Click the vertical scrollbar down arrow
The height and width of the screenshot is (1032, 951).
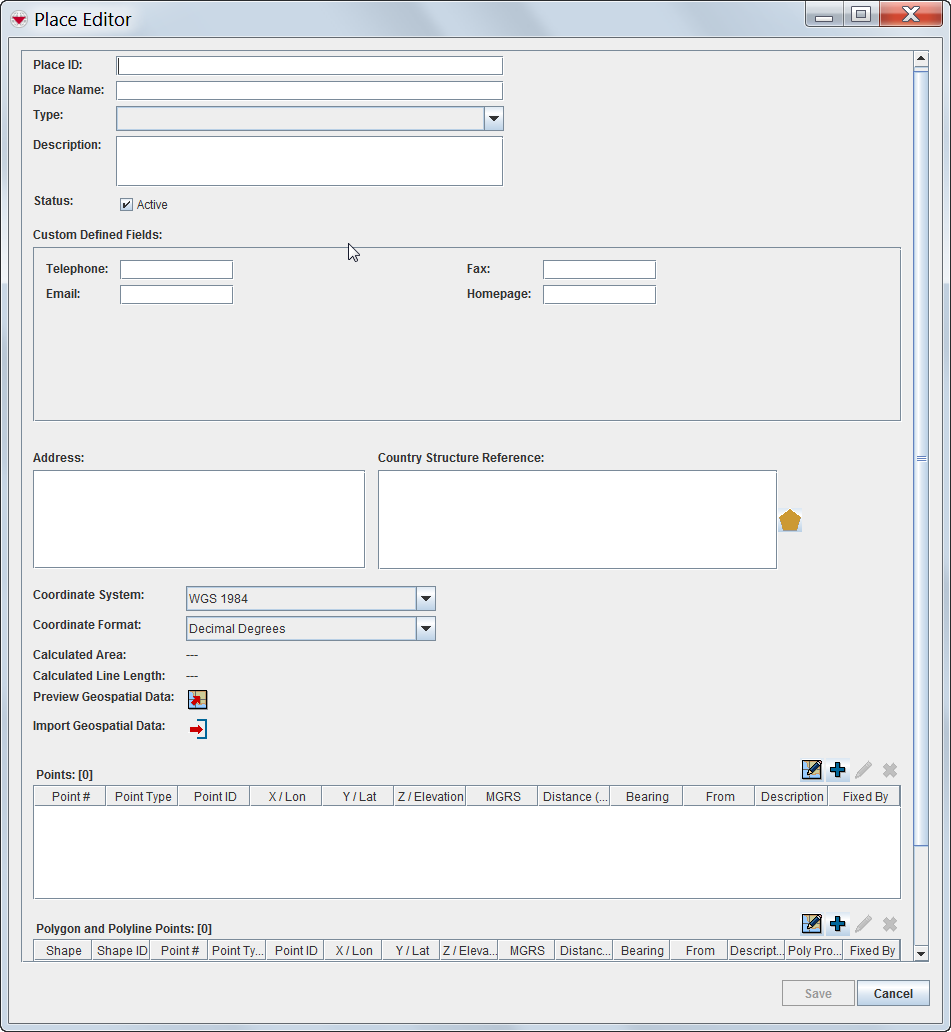[x=921, y=953]
